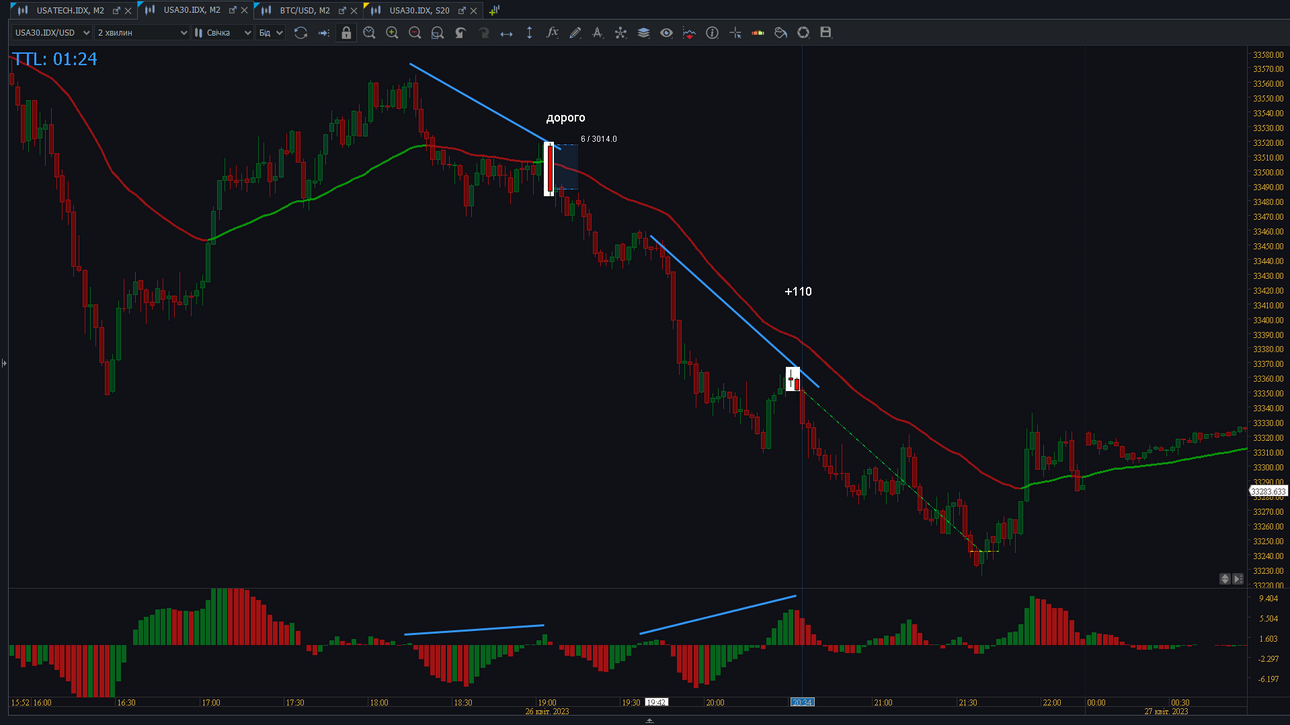Open the network pattern tool icon
The height and width of the screenshot is (725, 1290).
pyautogui.click(x=621, y=33)
